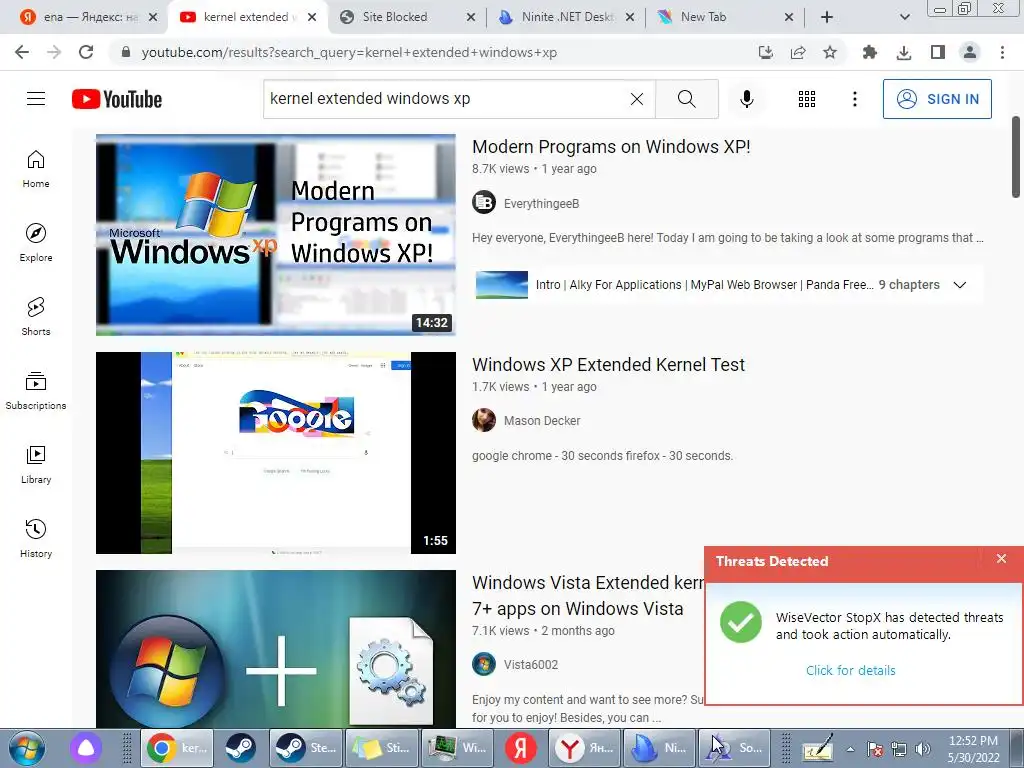Open Shorts in the sidebar

click(36, 317)
